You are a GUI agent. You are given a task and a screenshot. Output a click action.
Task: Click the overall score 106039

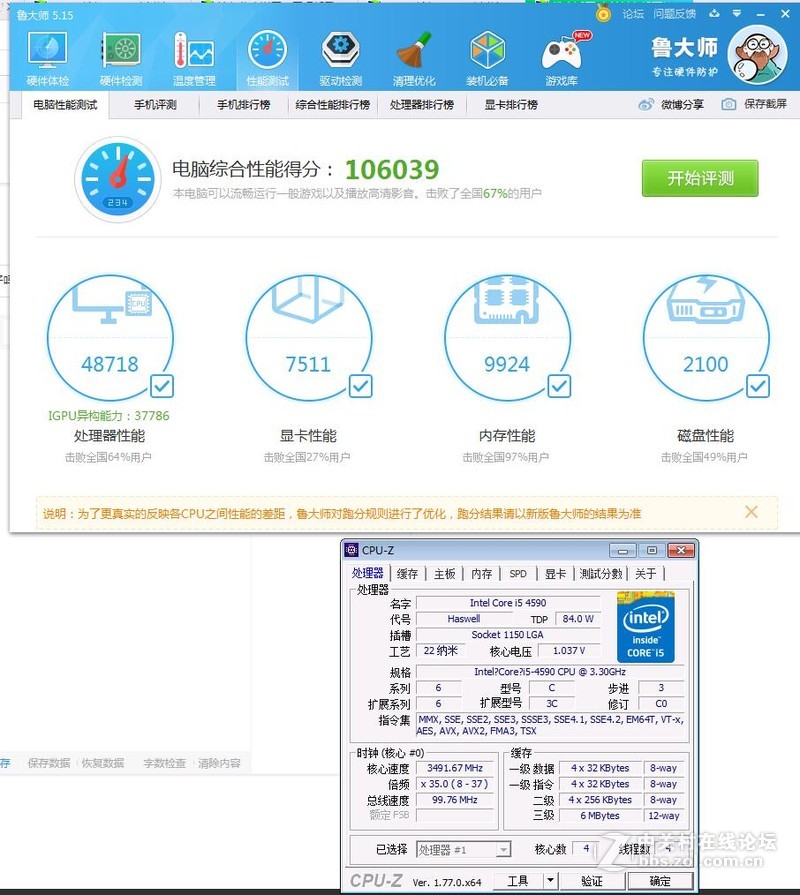(x=392, y=170)
